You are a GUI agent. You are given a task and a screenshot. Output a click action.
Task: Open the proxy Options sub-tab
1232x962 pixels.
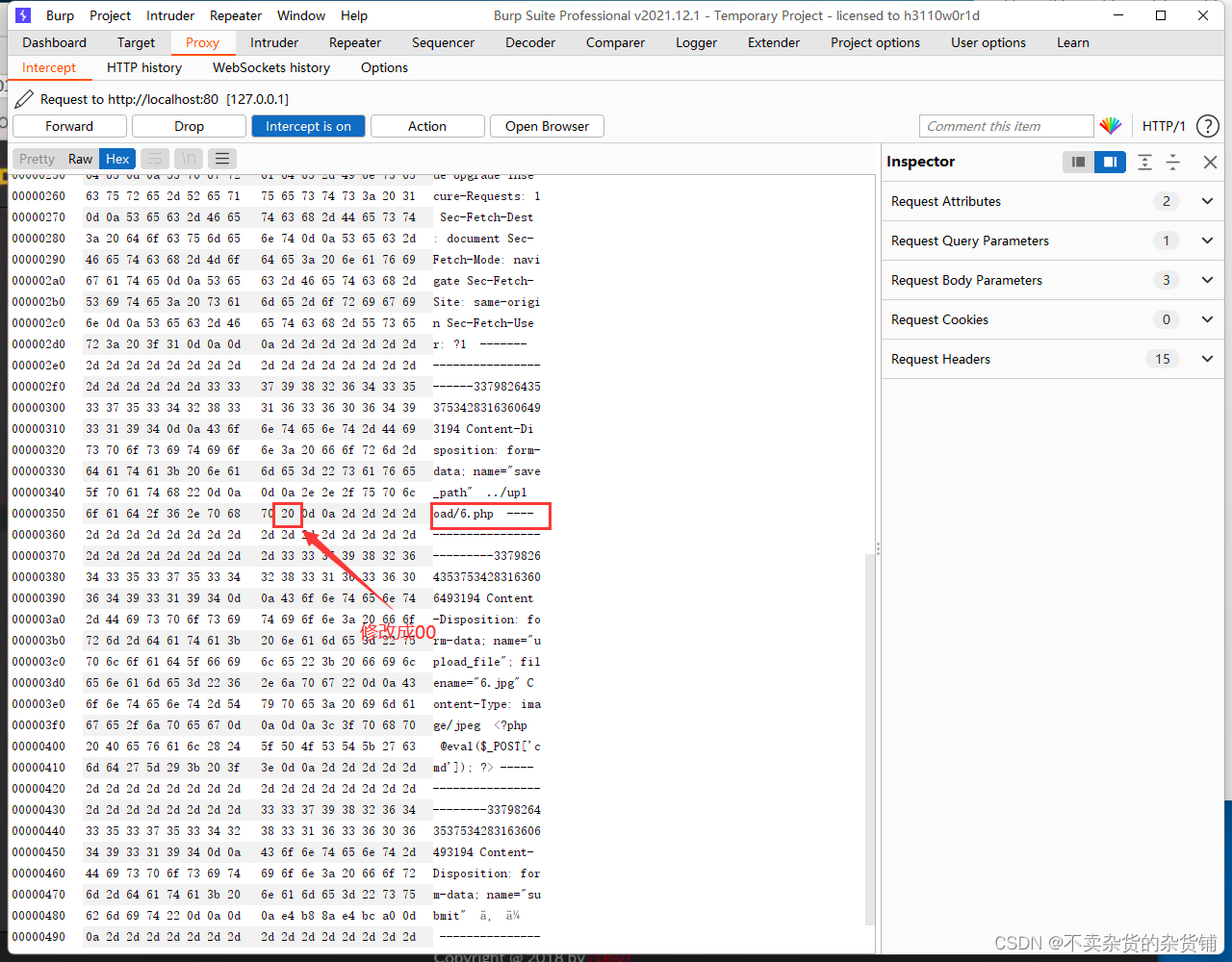click(x=385, y=67)
